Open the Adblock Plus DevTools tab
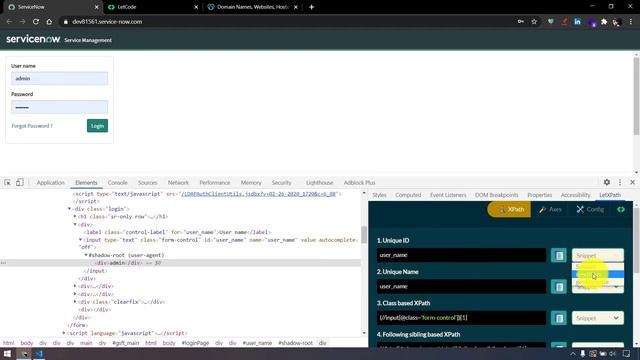This screenshot has width=640, height=360. click(359, 182)
